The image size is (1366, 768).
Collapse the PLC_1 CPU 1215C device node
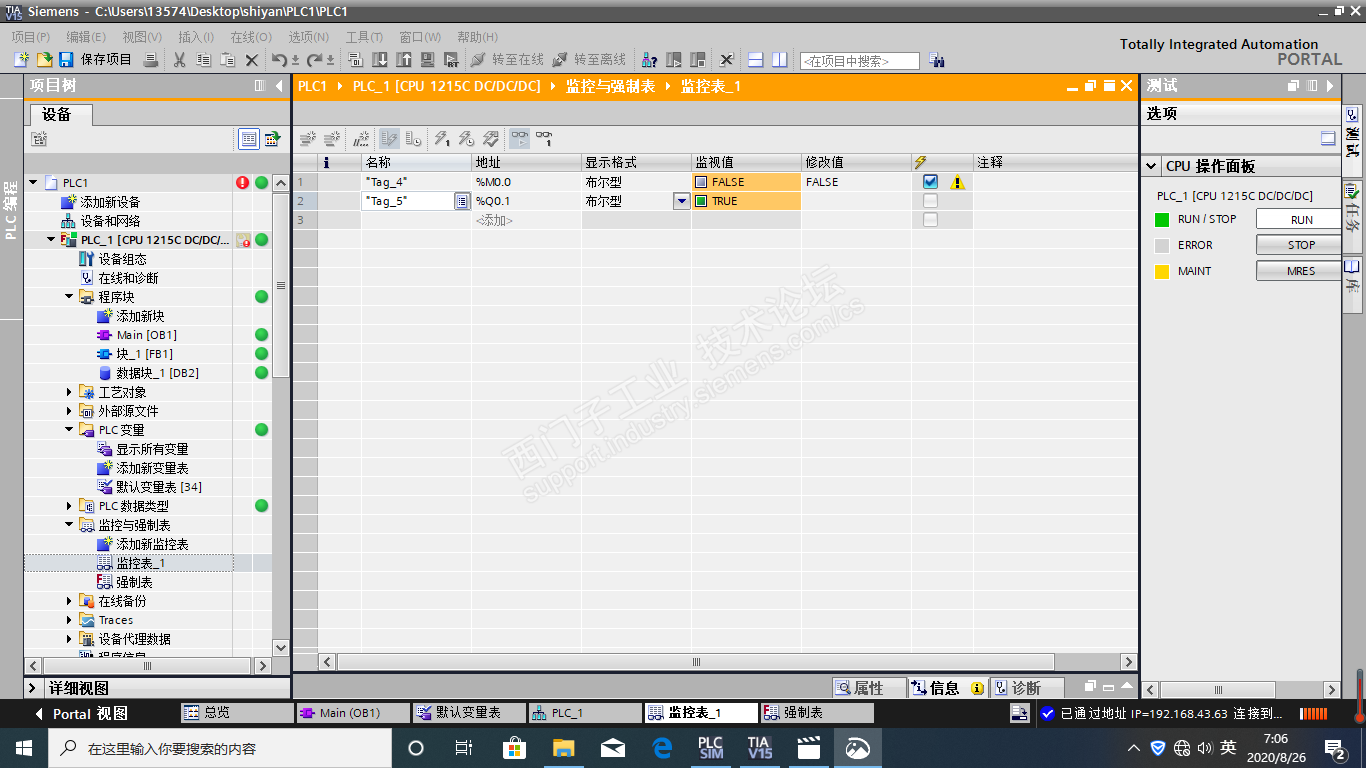[51, 240]
